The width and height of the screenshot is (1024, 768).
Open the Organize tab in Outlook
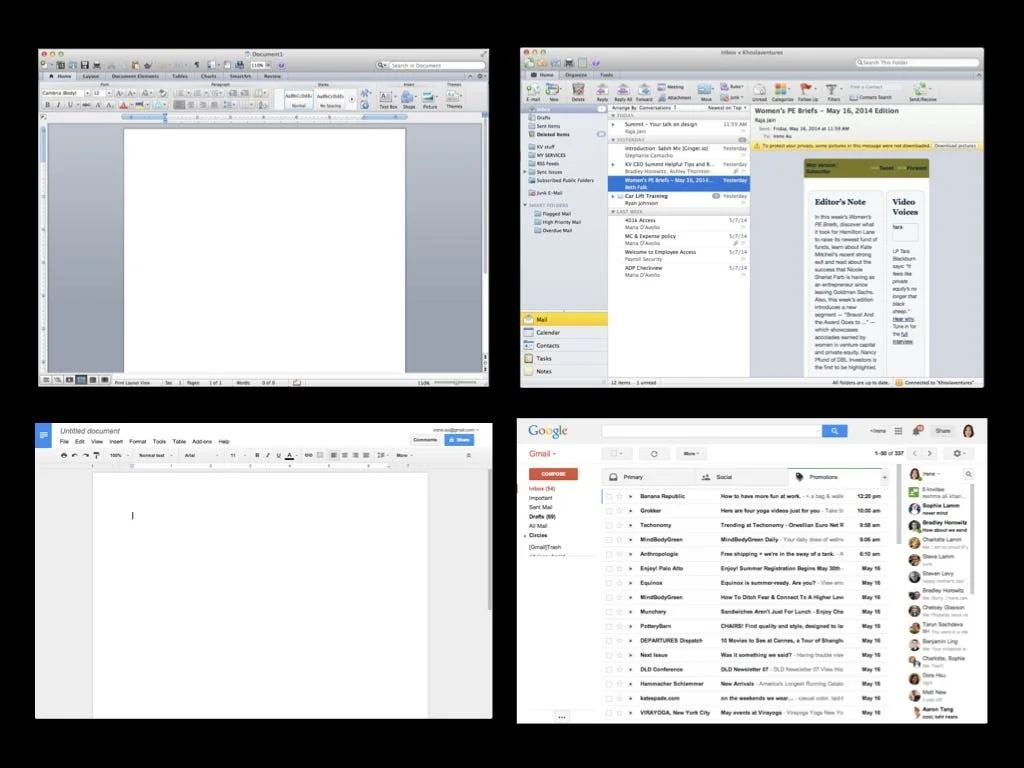(576, 75)
